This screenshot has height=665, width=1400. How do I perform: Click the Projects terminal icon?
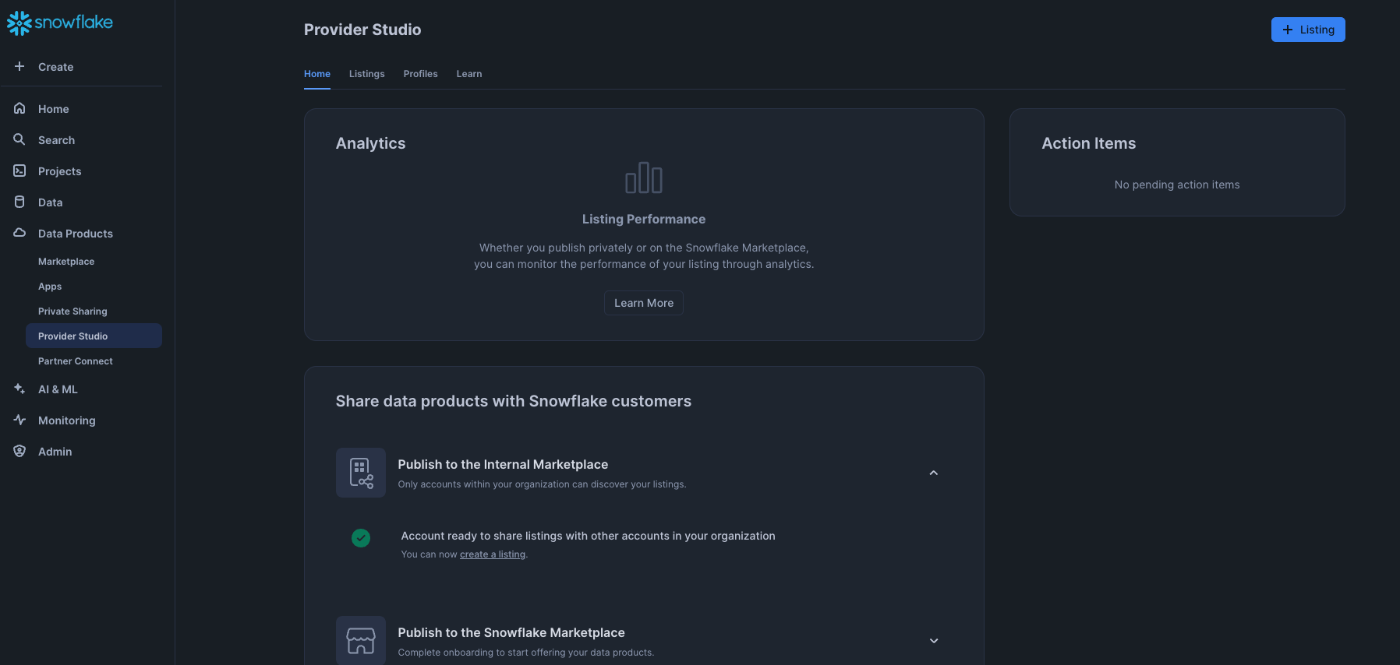click(x=19, y=171)
